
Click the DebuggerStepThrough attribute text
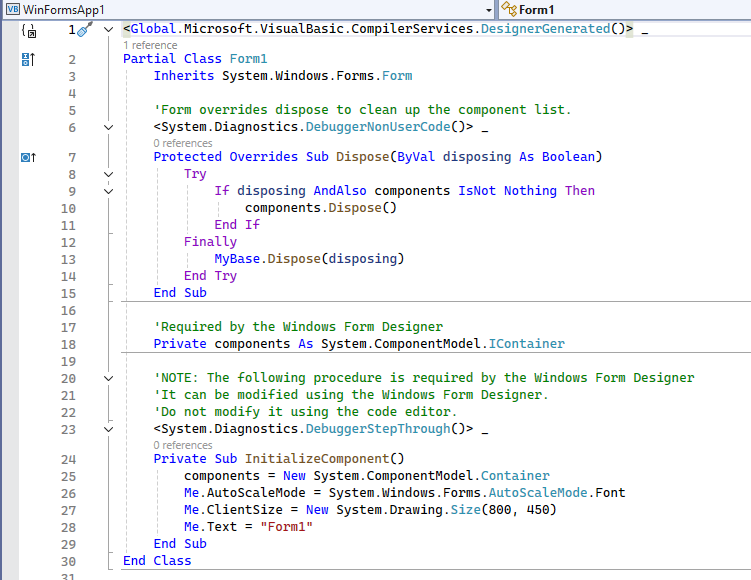tap(378, 428)
